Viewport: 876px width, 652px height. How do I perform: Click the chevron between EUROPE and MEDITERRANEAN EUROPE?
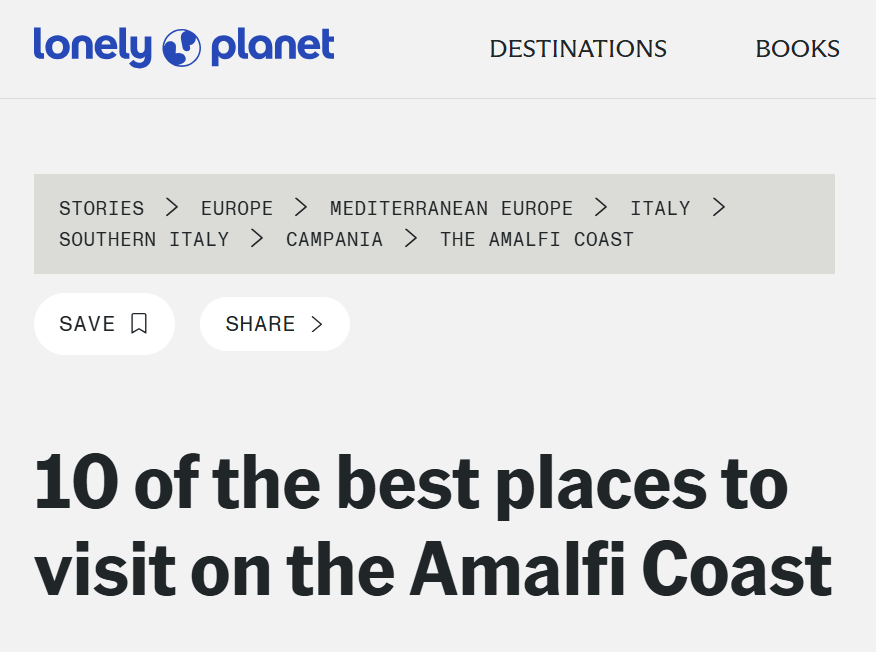point(301,207)
